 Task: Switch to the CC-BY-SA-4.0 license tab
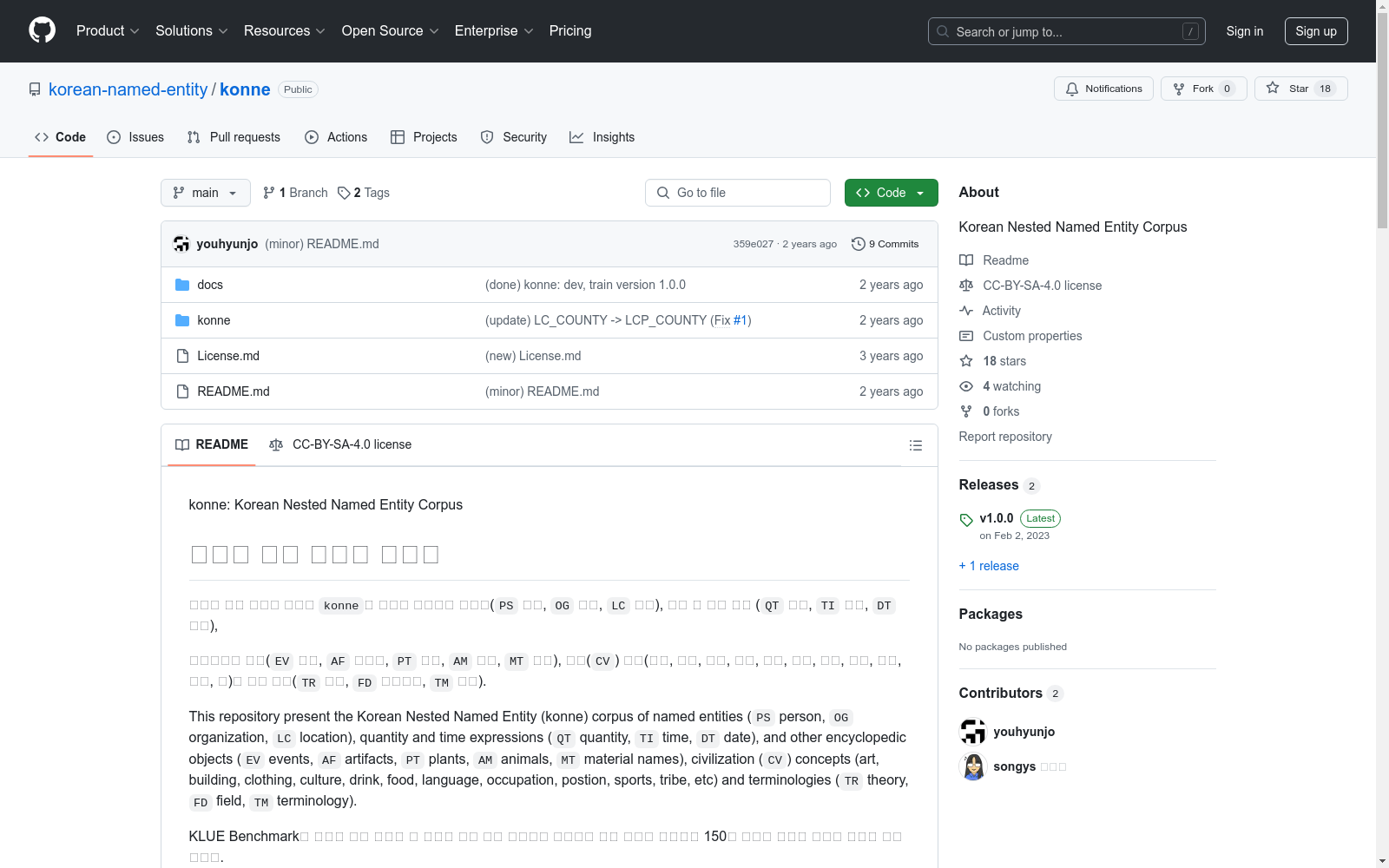tap(340, 444)
